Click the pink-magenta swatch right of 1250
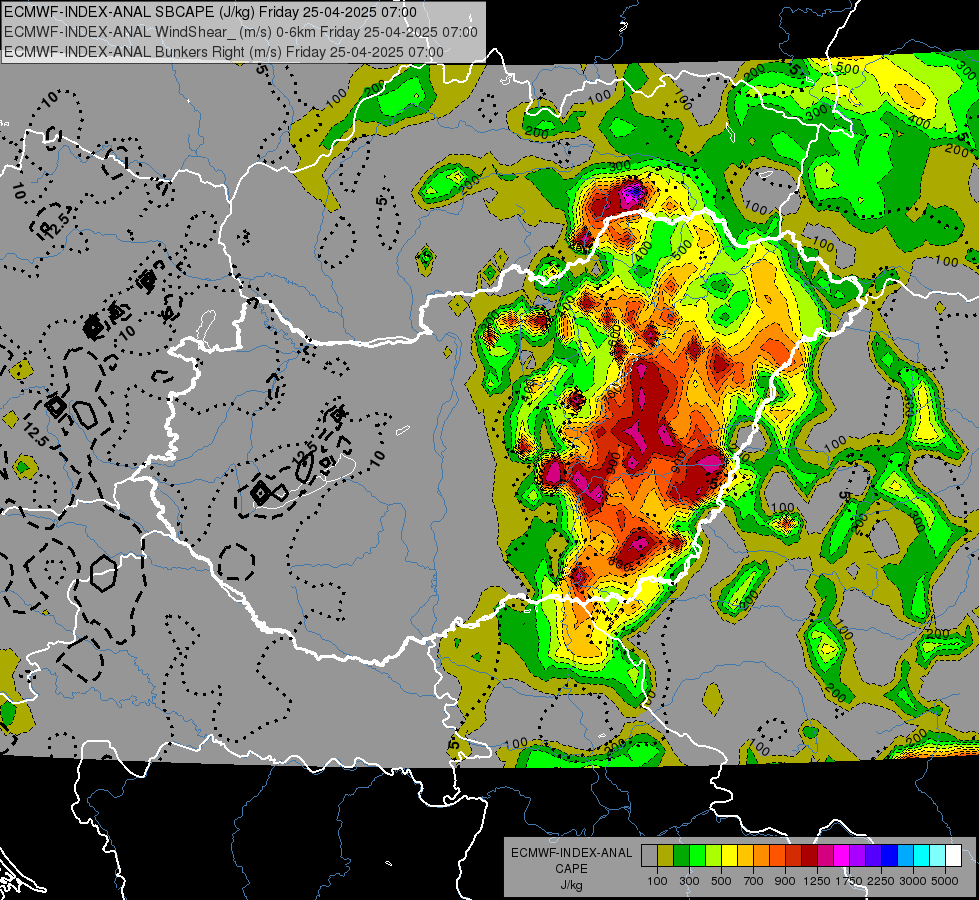This screenshot has height=900, width=979. (x=825, y=856)
